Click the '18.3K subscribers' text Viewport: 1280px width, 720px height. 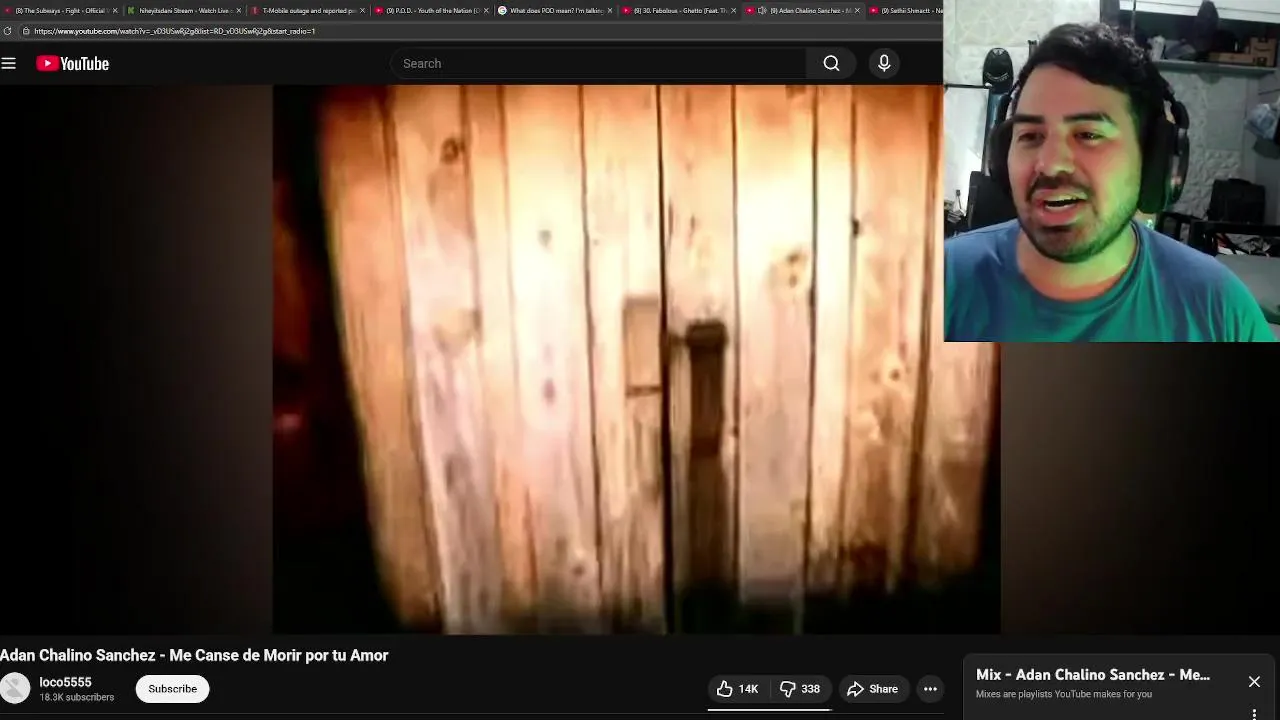(76, 697)
